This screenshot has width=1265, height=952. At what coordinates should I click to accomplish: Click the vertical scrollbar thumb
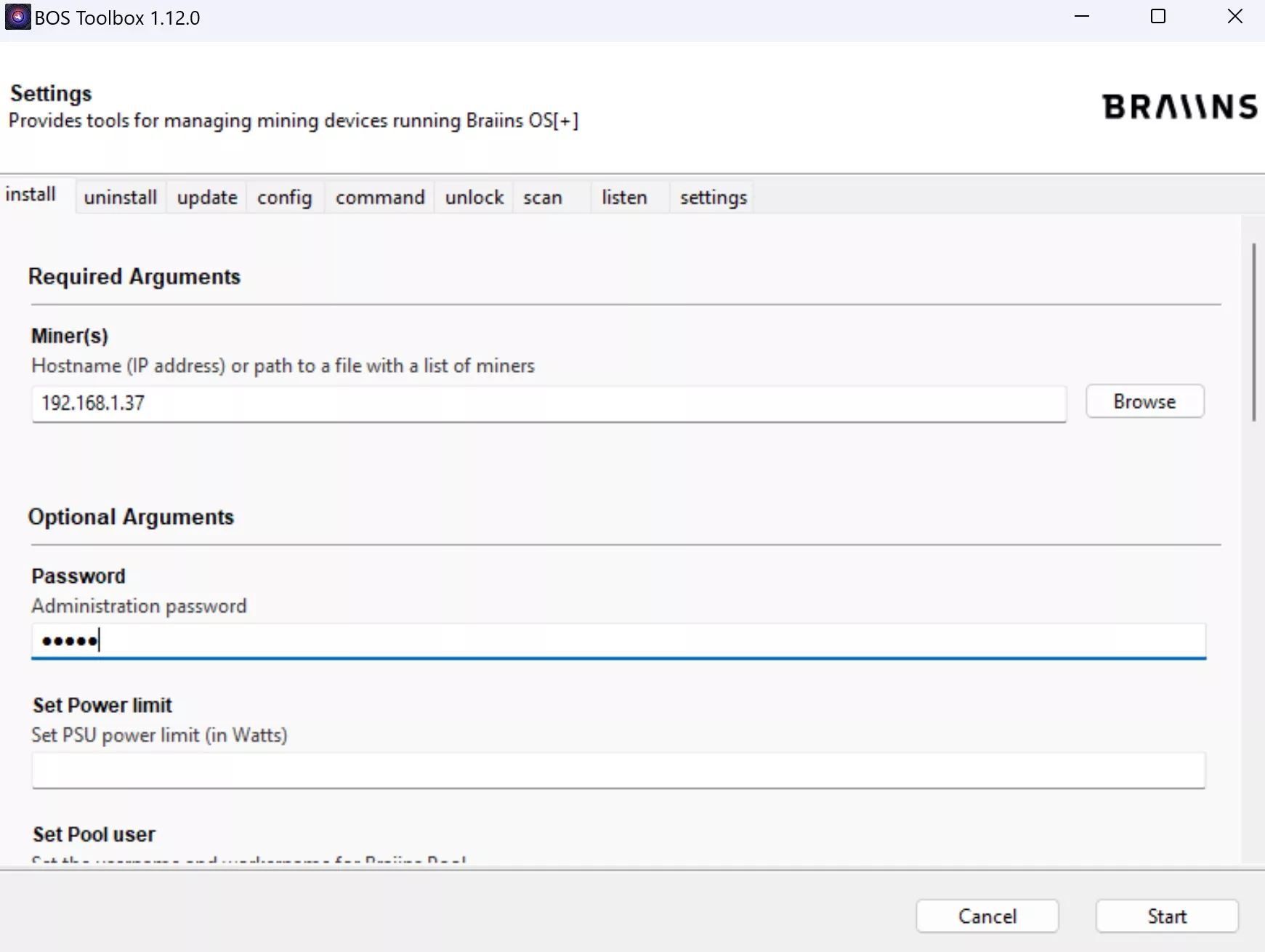[1253, 332]
